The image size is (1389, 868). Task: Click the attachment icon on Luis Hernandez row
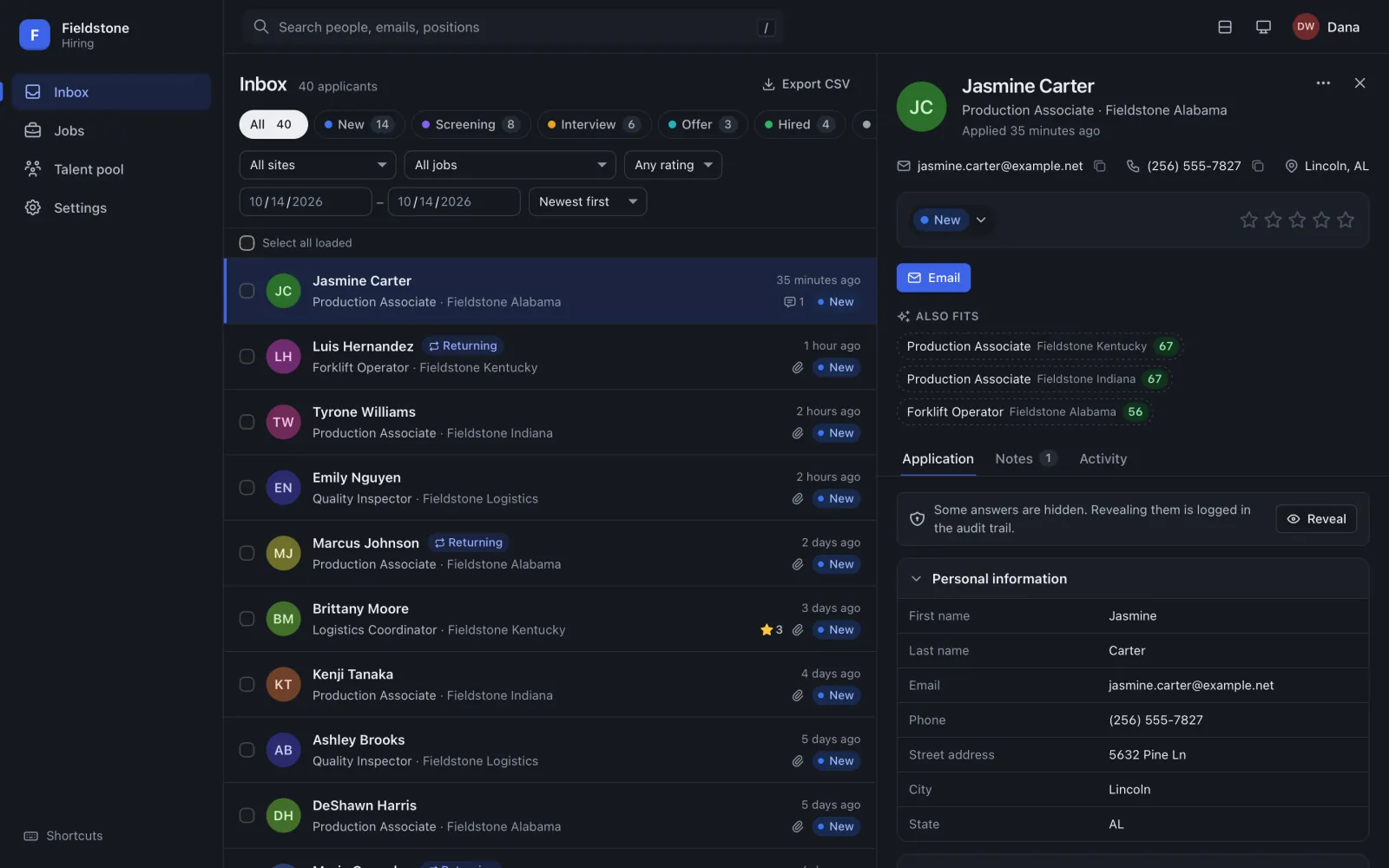pyautogui.click(x=797, y=368)
